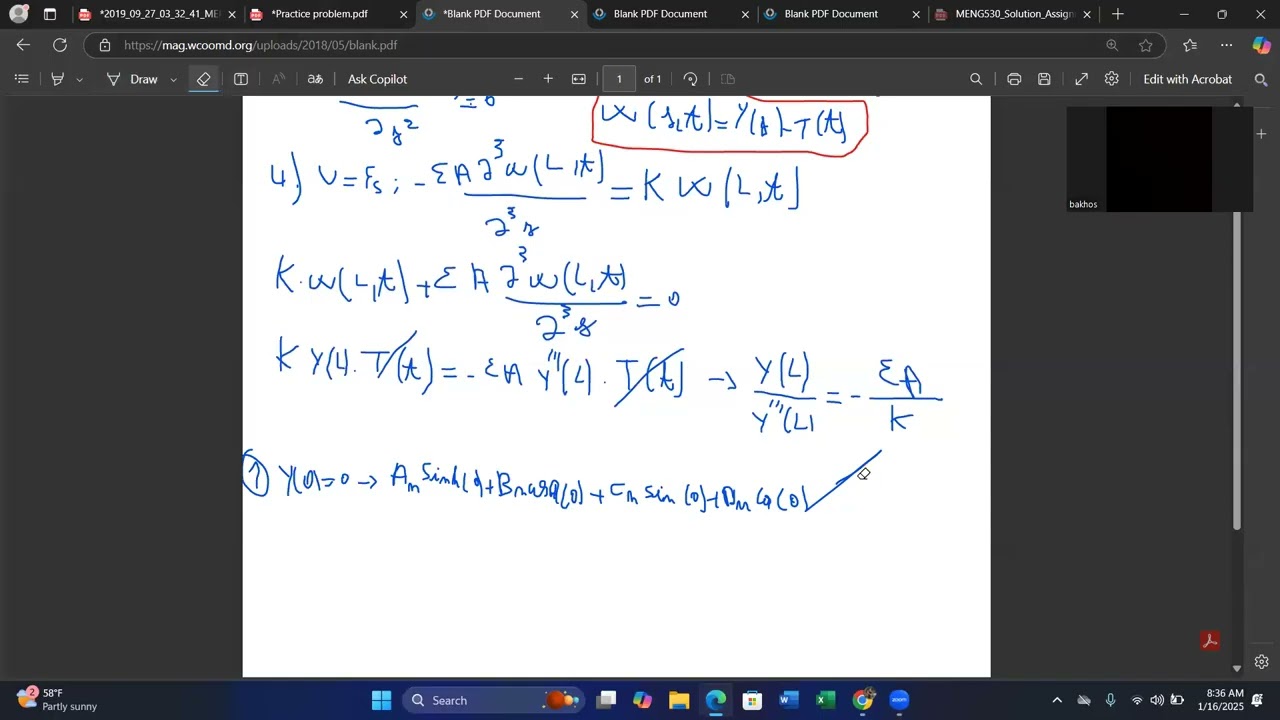Add this page to favorites
Viewport: 1280px width, 720px height.
pyautogui.click(x=1145, y=45)
